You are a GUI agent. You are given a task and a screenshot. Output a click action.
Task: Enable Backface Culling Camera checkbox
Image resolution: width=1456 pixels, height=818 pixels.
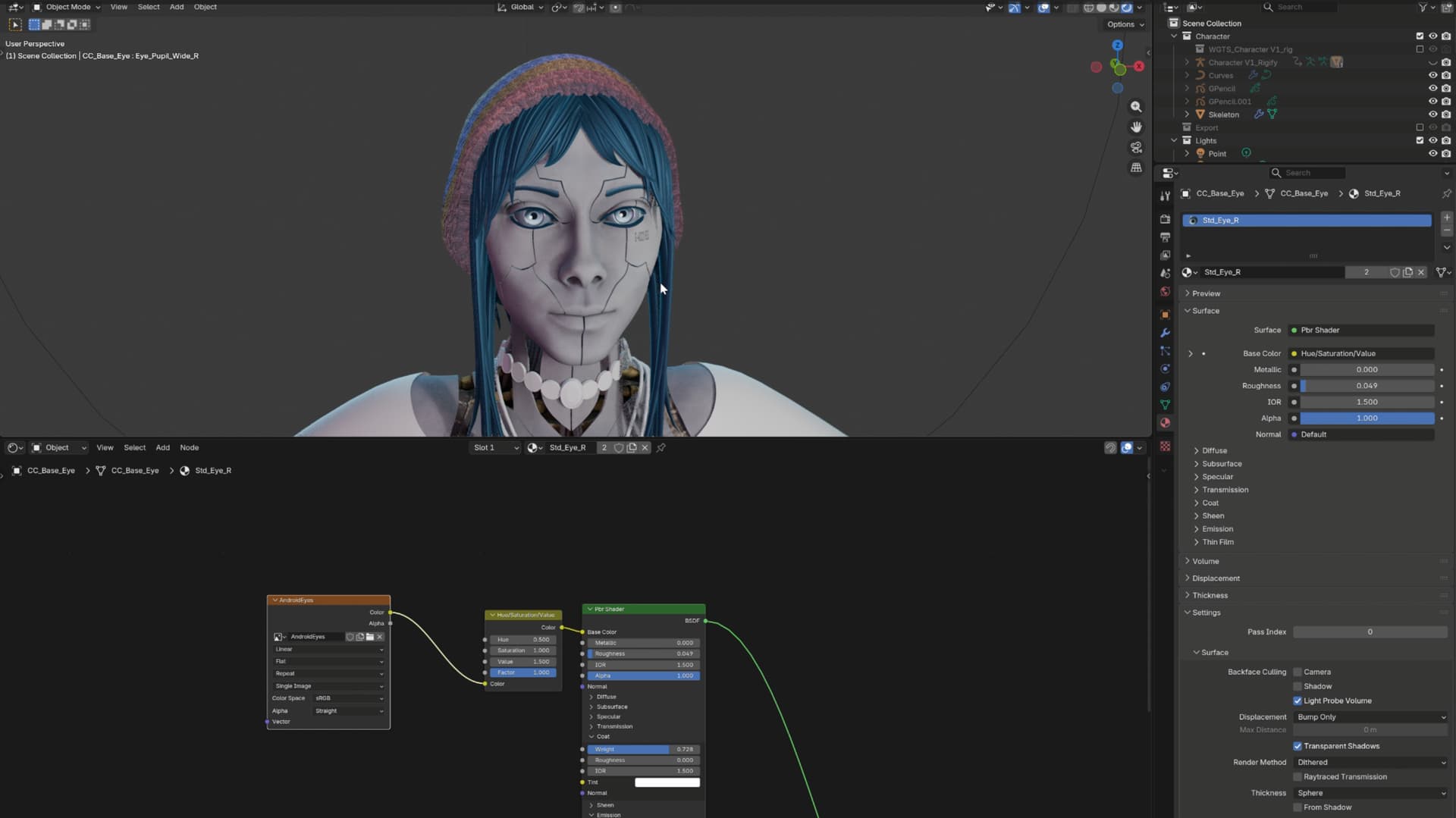pyautogui.click(x=1298, y=672)
